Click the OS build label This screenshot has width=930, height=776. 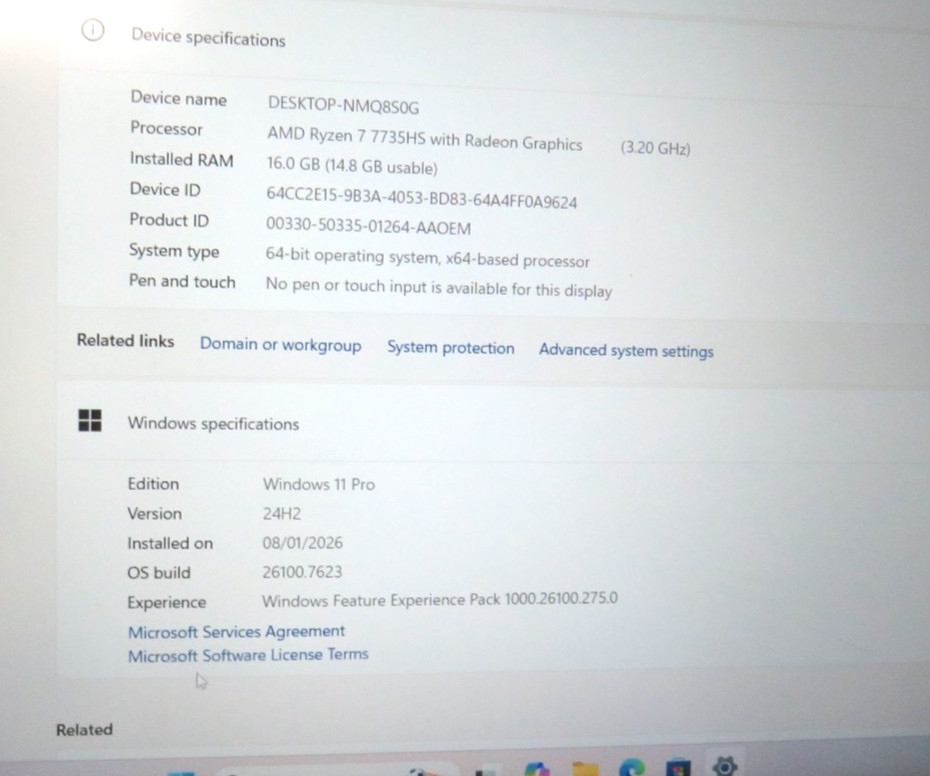pos(159,573)
